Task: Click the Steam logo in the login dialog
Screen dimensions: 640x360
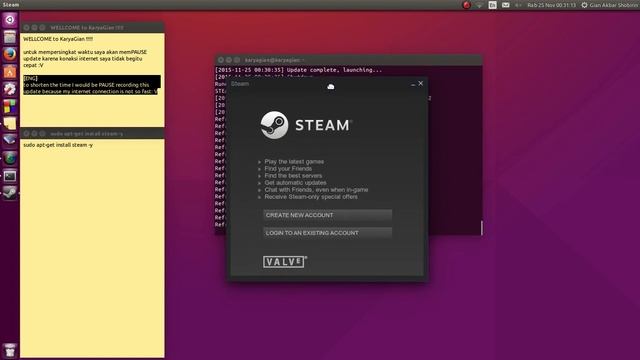Action: (x=306, y=125)
